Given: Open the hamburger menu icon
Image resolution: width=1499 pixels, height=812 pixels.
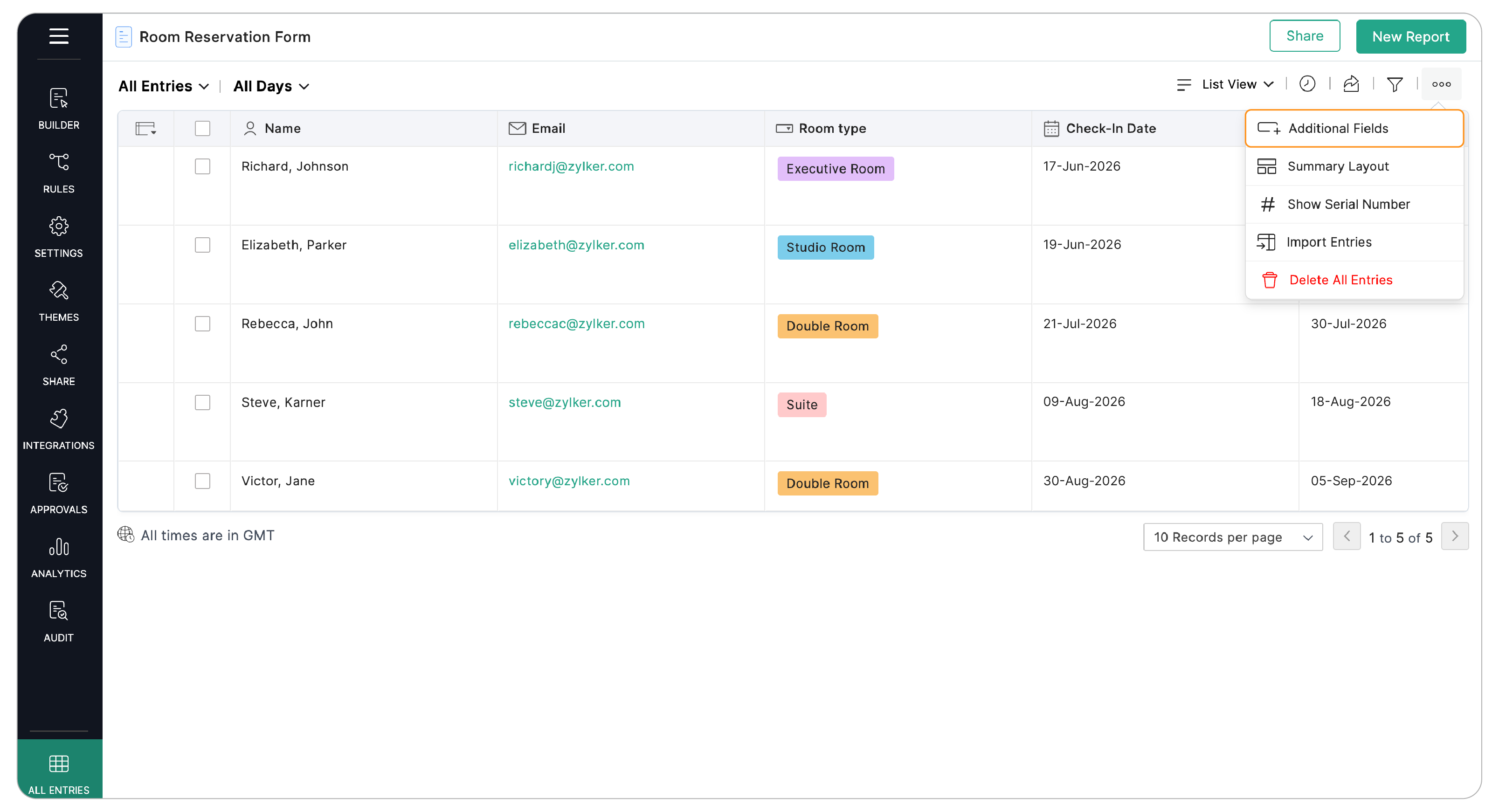Looking at the screenshot, I should [59, 36].
